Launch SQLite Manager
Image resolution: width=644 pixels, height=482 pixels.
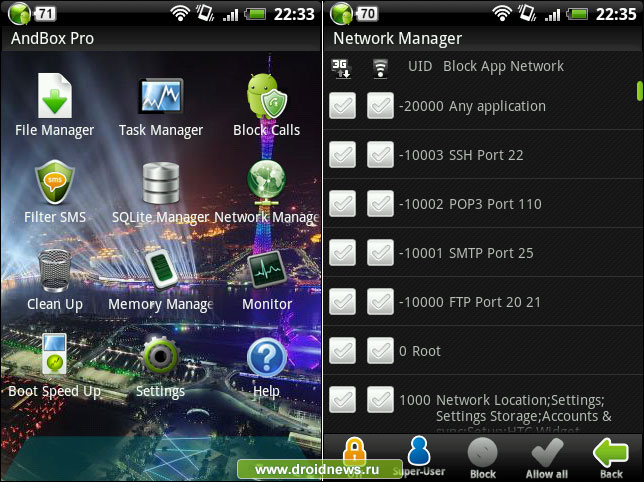click(161, 184)
